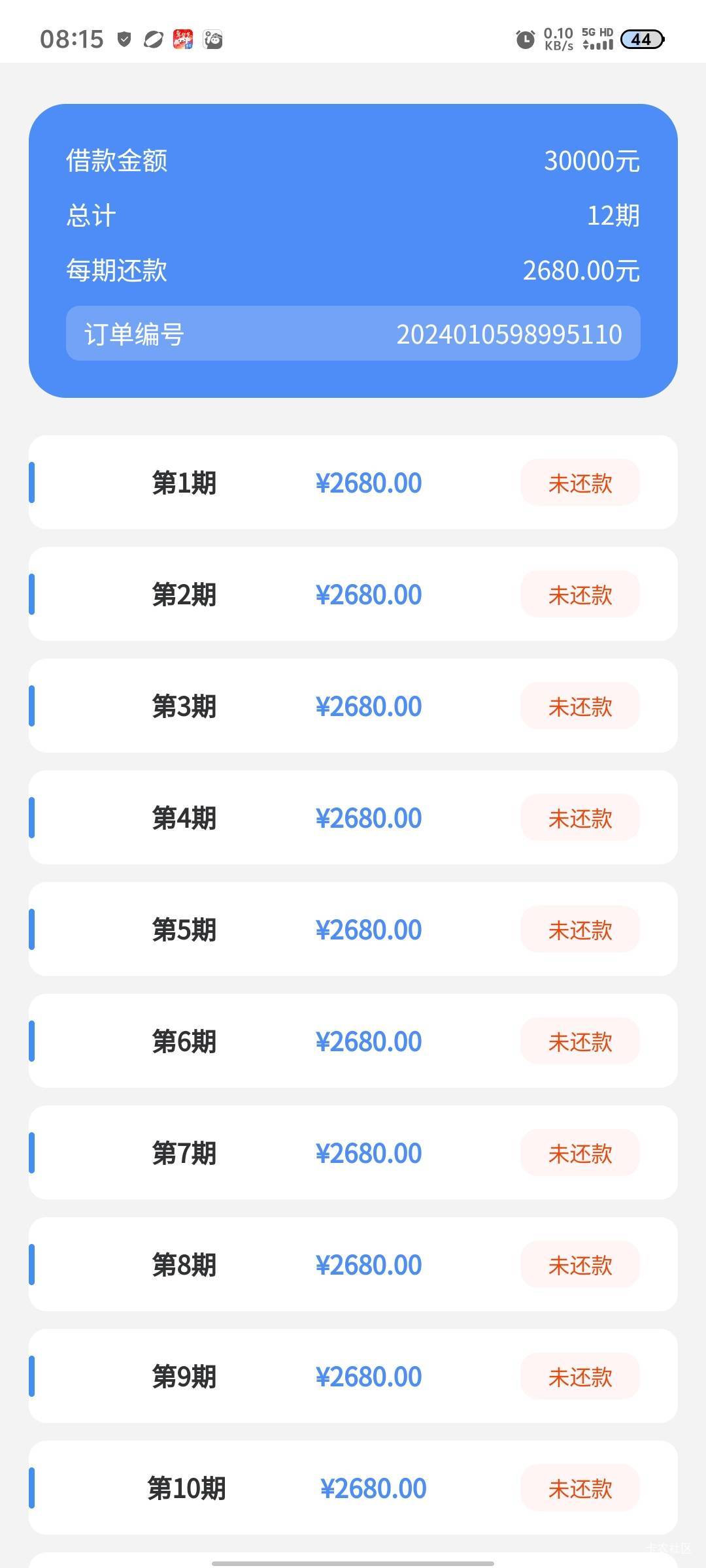The image size is (706, 1568).
Task: Open the 第5期 installment label
Action: coord(184,930)
